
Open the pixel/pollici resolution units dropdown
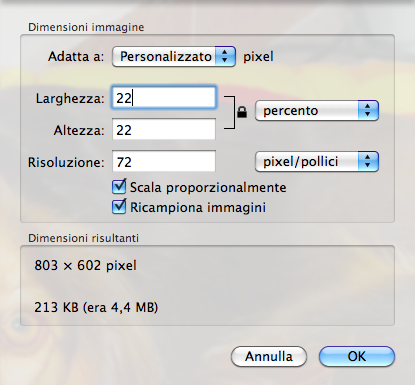pyautogui.click(x=317, y=162)
